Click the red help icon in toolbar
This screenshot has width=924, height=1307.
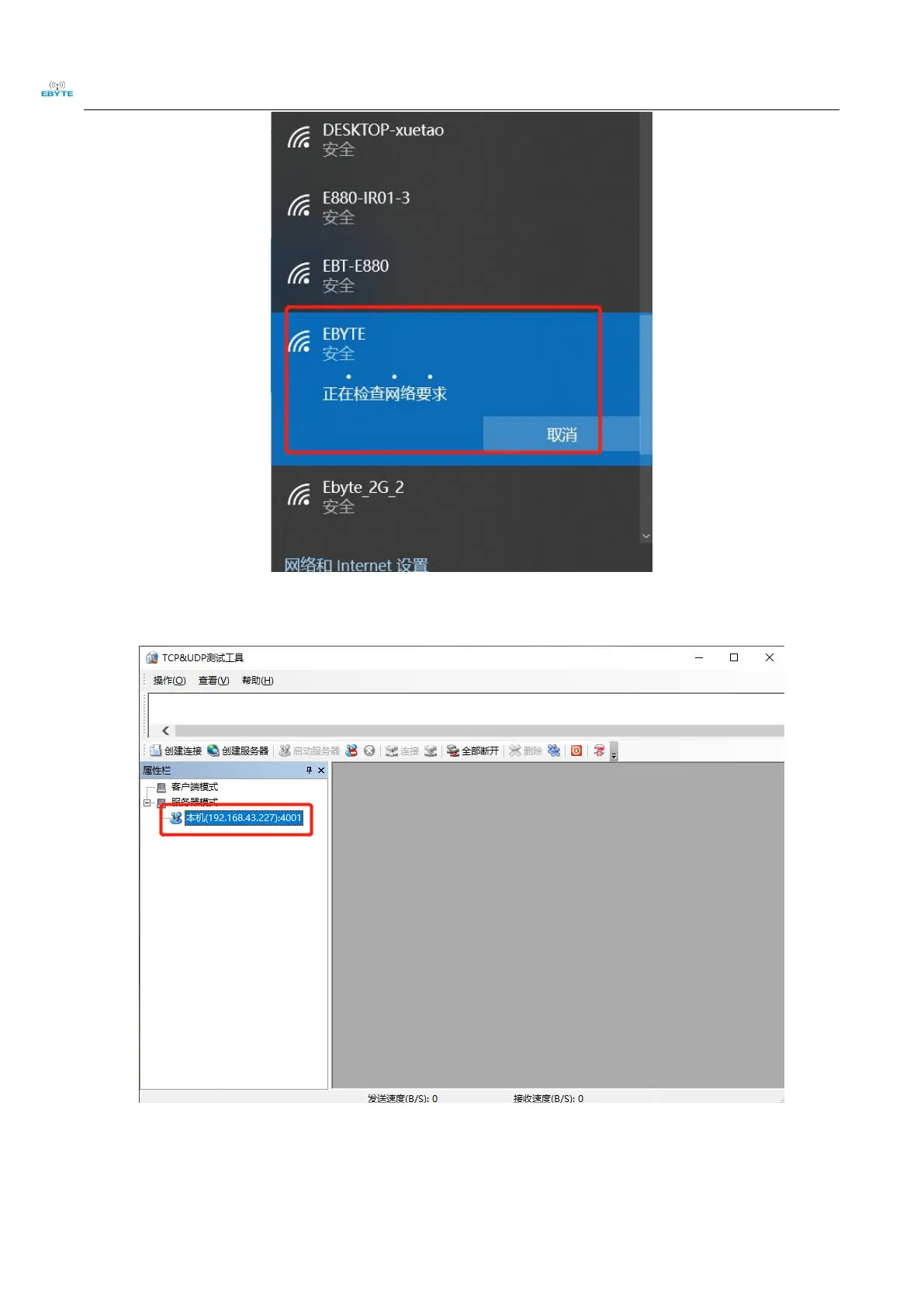(599, 751)
